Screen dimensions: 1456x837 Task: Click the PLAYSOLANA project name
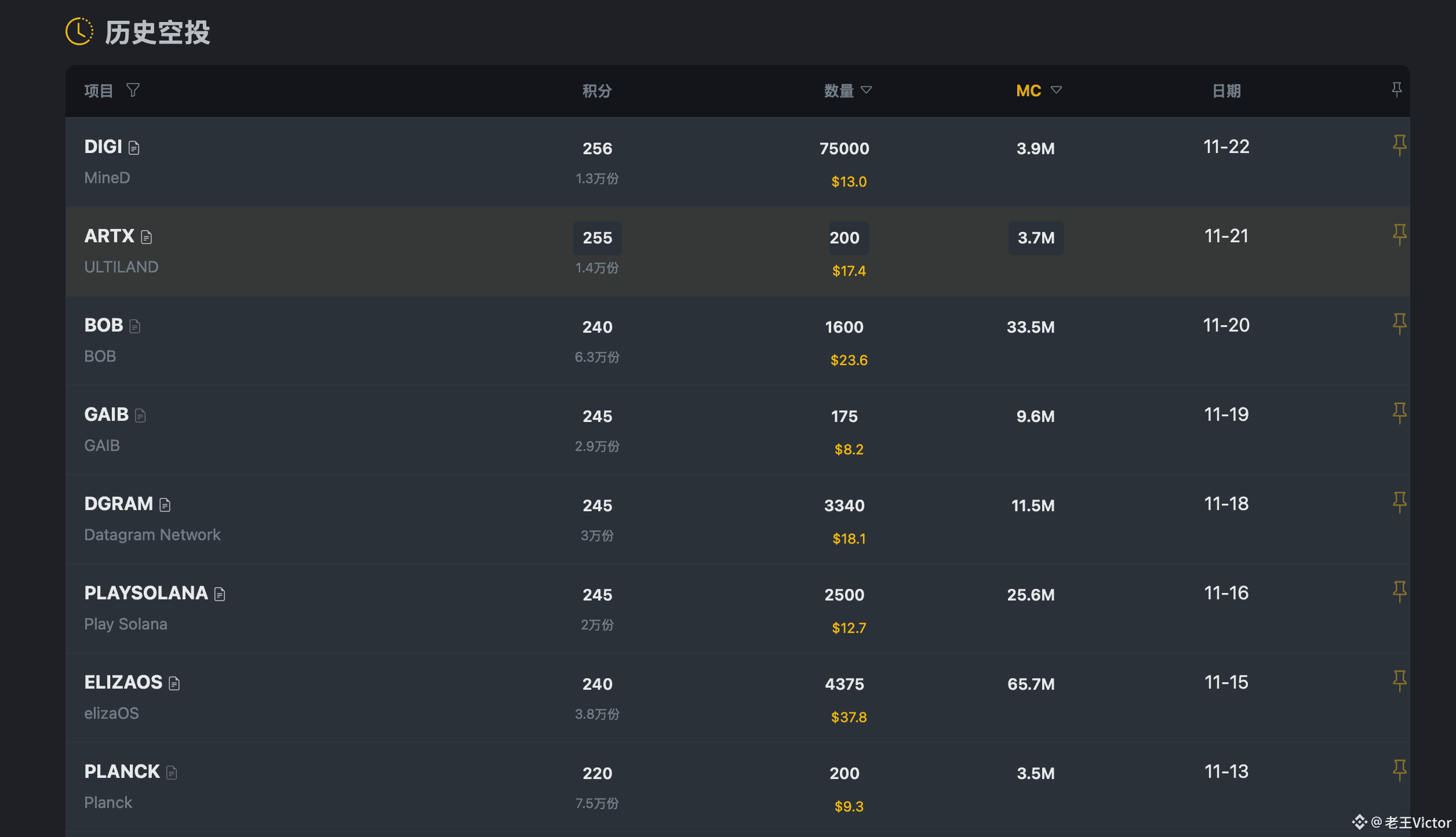145,593
